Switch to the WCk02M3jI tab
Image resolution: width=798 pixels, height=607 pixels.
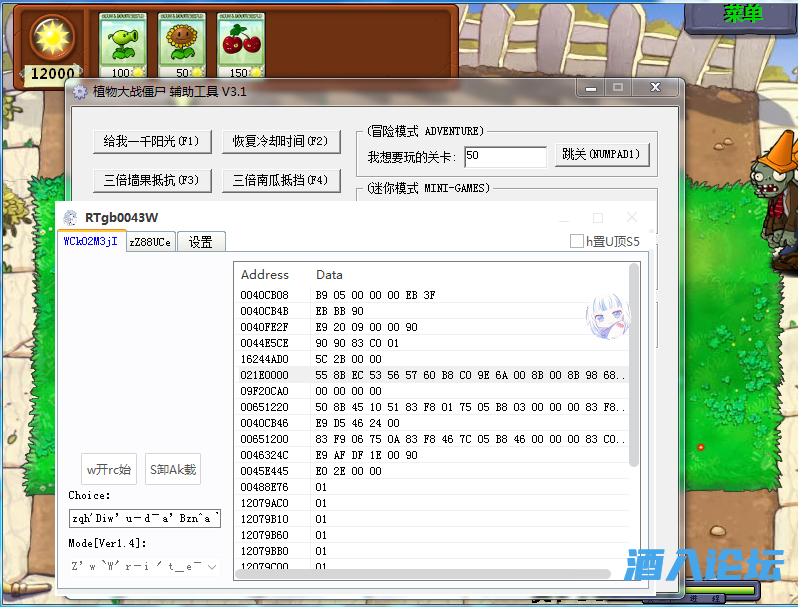(92, 241)
